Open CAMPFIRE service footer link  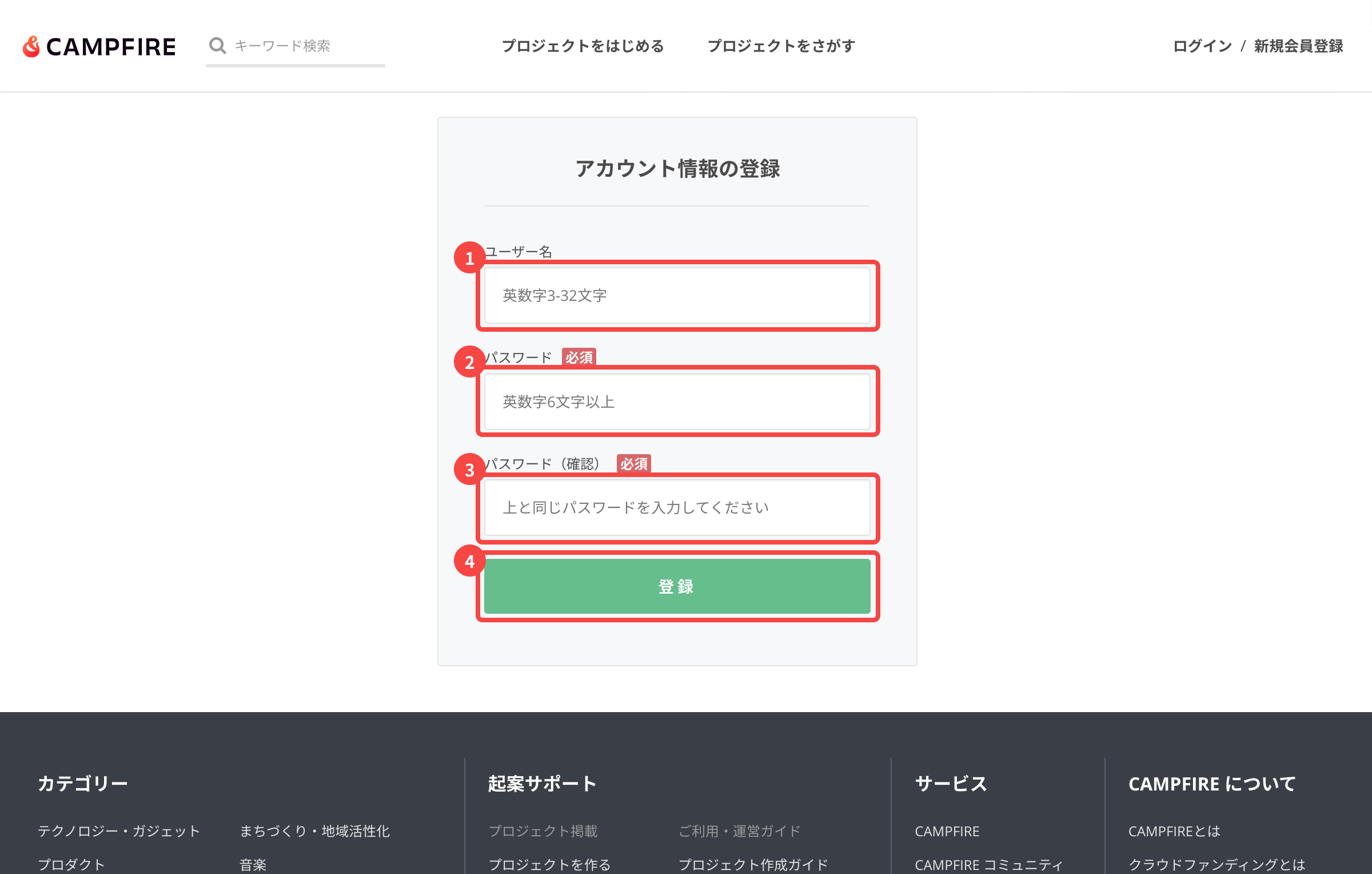[x=947, y=831]
